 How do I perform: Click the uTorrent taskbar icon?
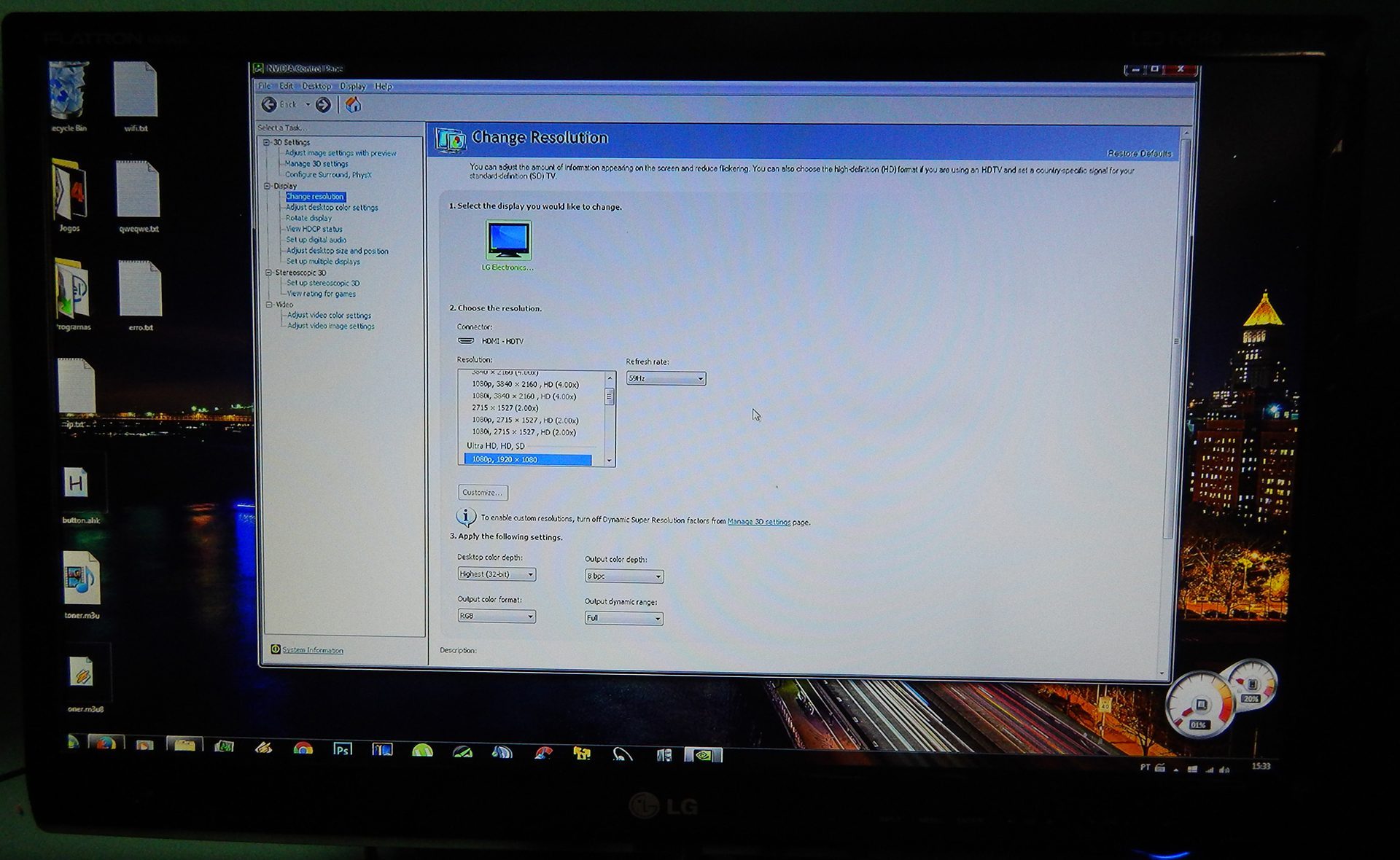click(422, 751)
